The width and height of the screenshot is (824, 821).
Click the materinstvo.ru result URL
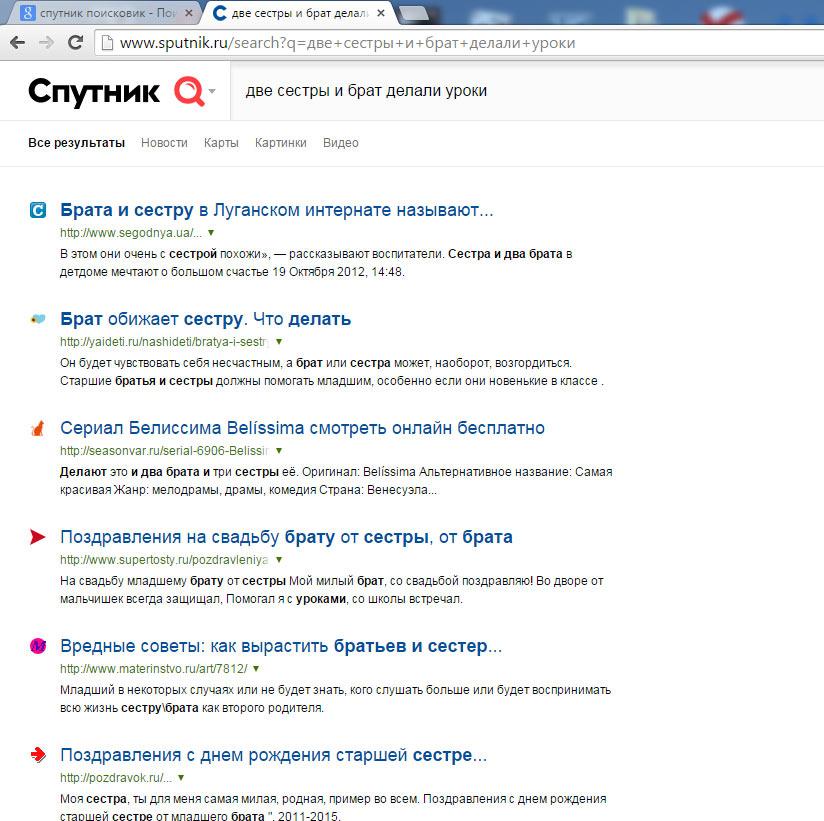[153, 669]
